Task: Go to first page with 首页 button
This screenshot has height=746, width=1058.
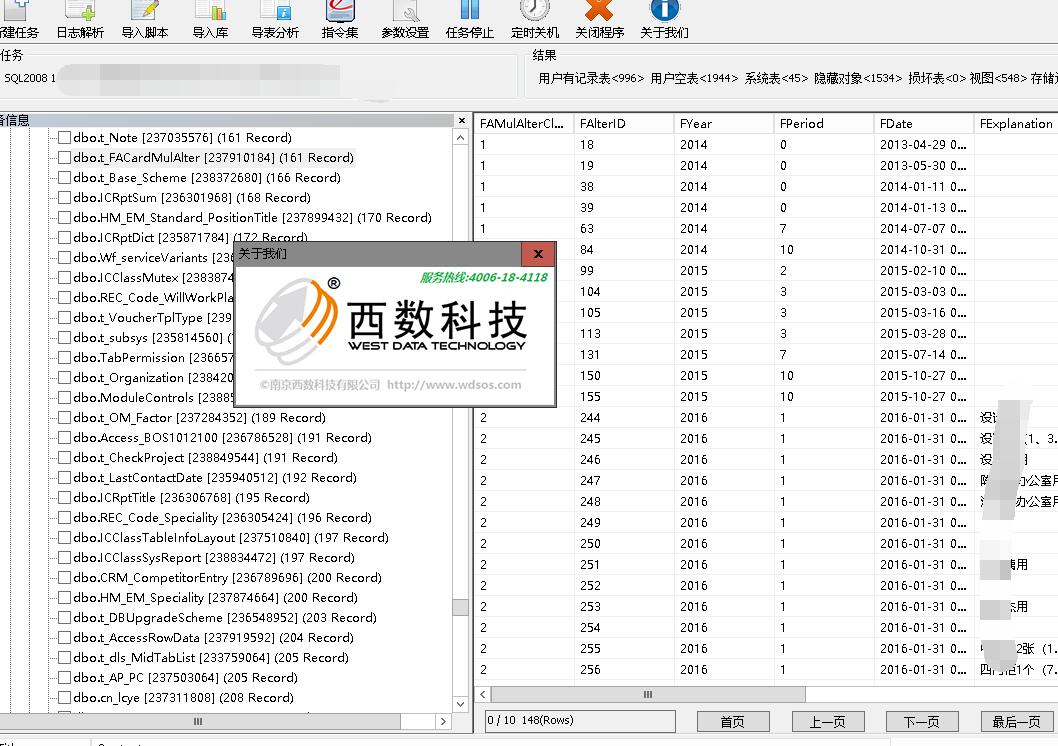Action: pos(732,722)
